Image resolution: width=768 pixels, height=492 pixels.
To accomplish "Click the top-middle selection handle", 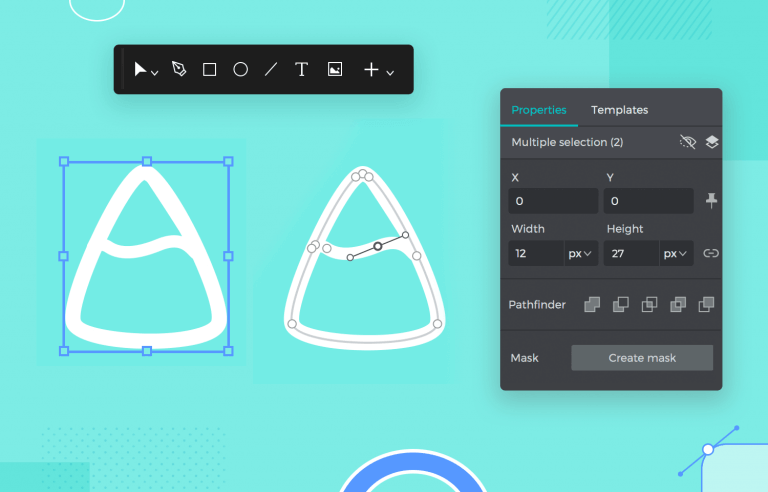I will (146, 161).
